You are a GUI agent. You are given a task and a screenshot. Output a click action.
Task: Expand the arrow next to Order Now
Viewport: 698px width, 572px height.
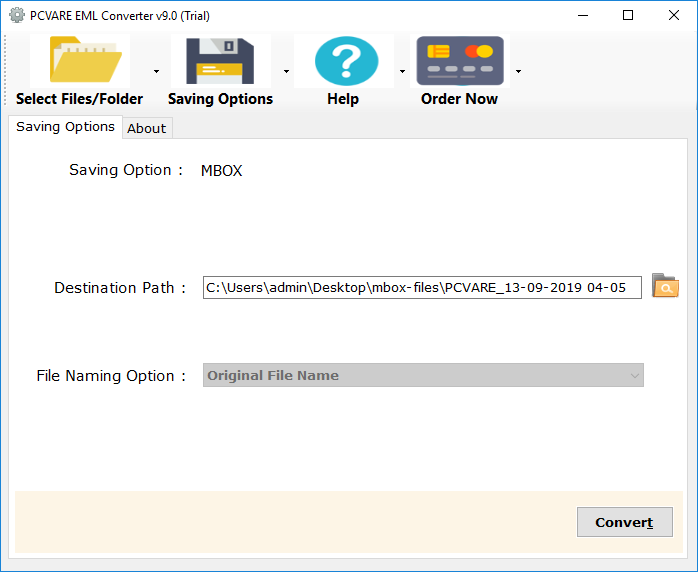coord(519,71)
